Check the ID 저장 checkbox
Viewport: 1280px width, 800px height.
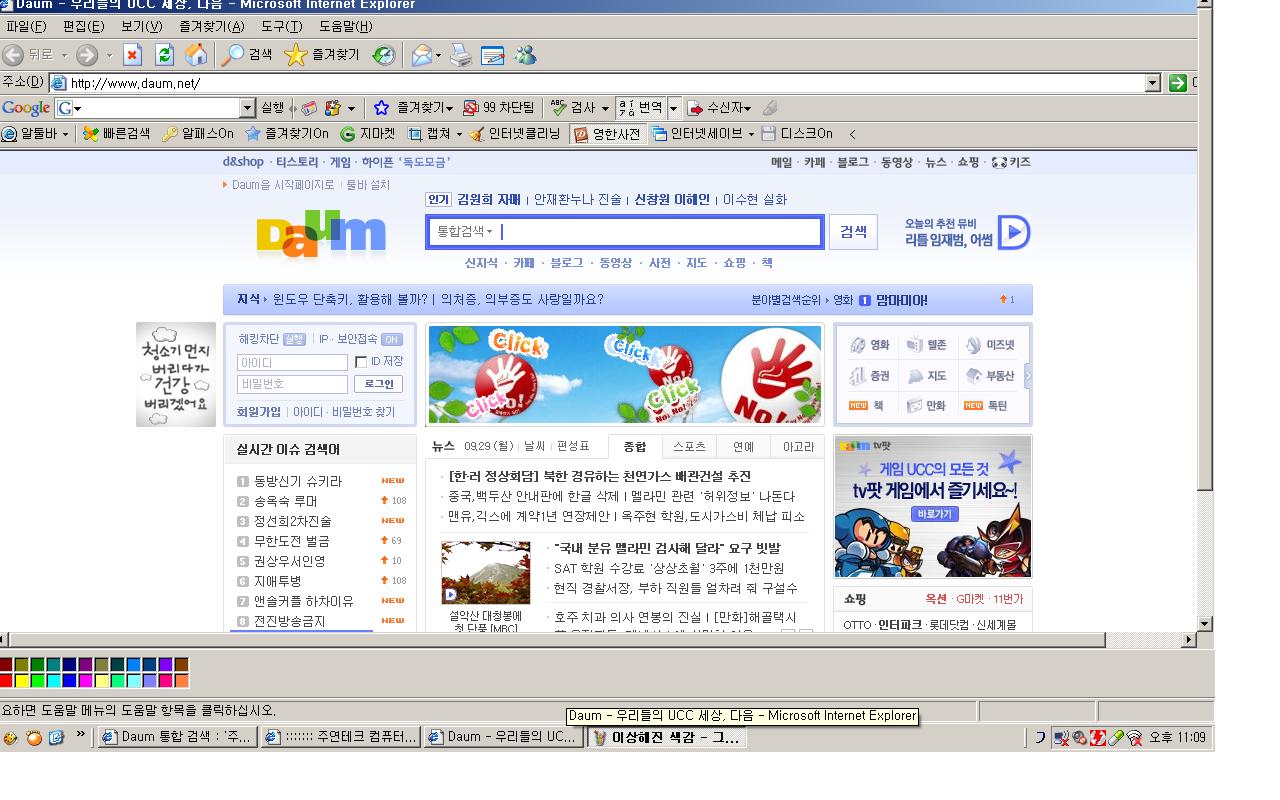click(x=361, y=362)
